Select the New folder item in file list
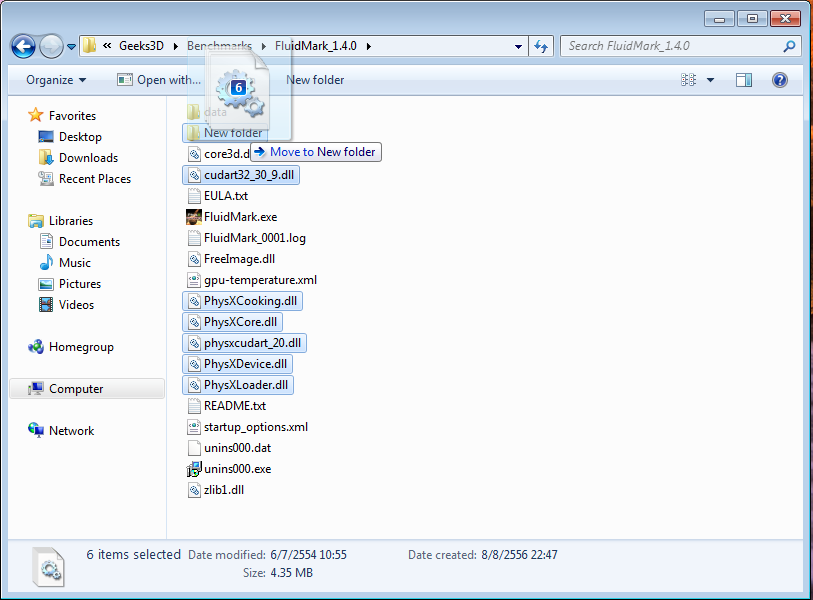Screen dimensions: 813x600 [x=225, y=133]
